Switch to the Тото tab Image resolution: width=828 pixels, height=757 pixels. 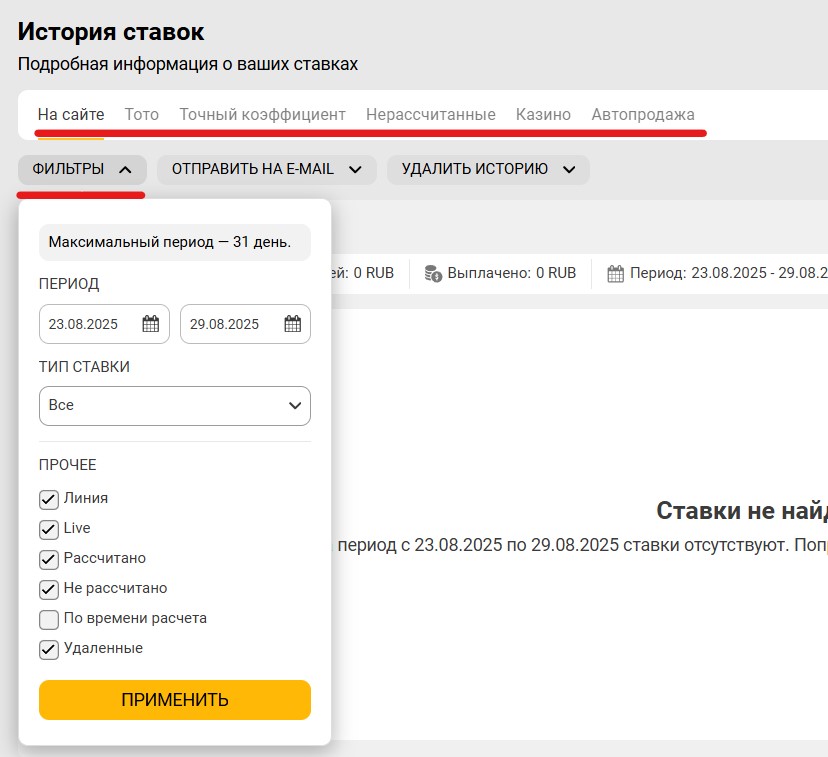(141, 114)
